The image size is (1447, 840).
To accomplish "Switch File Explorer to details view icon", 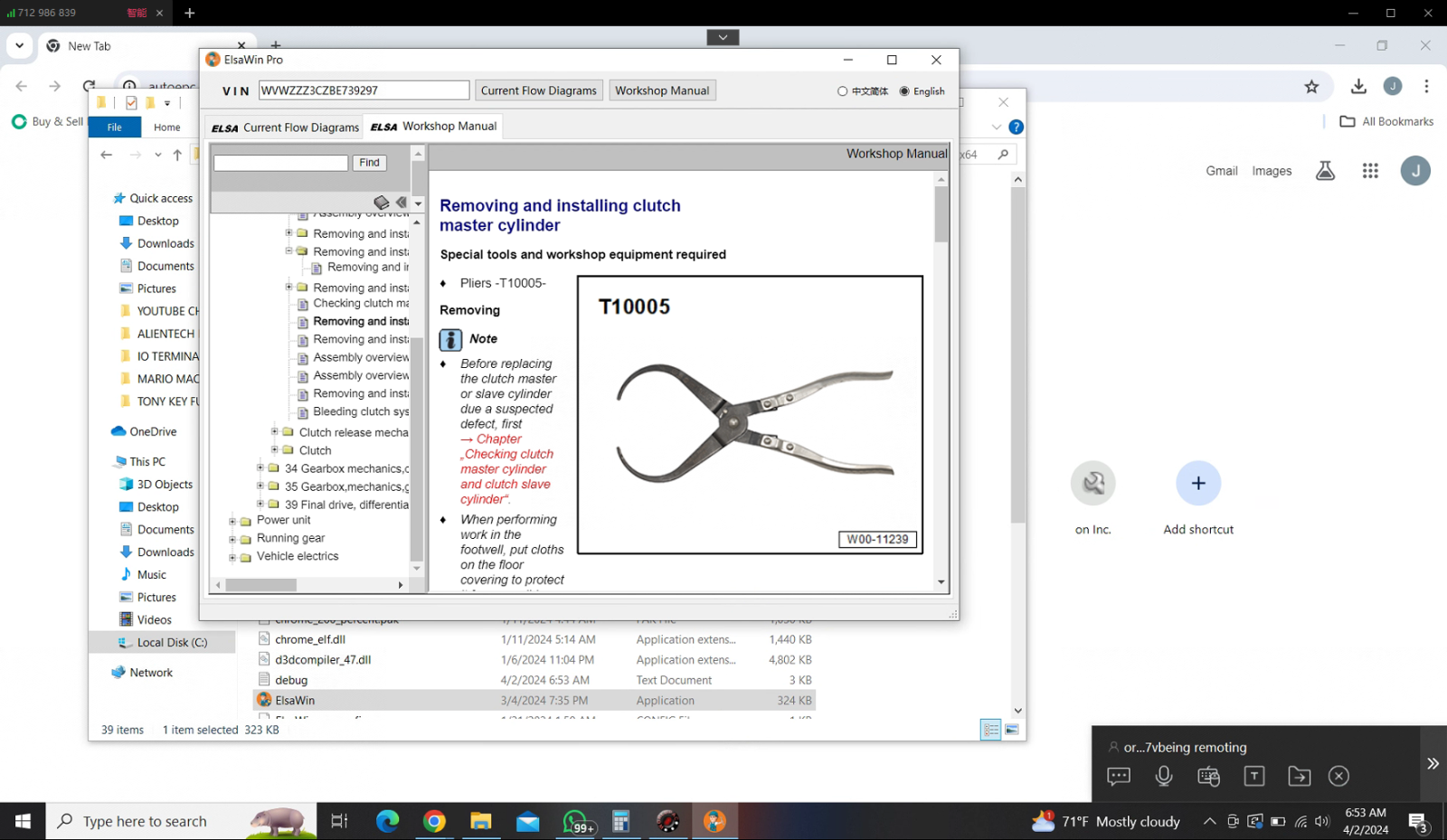I will tap(990, 730).
